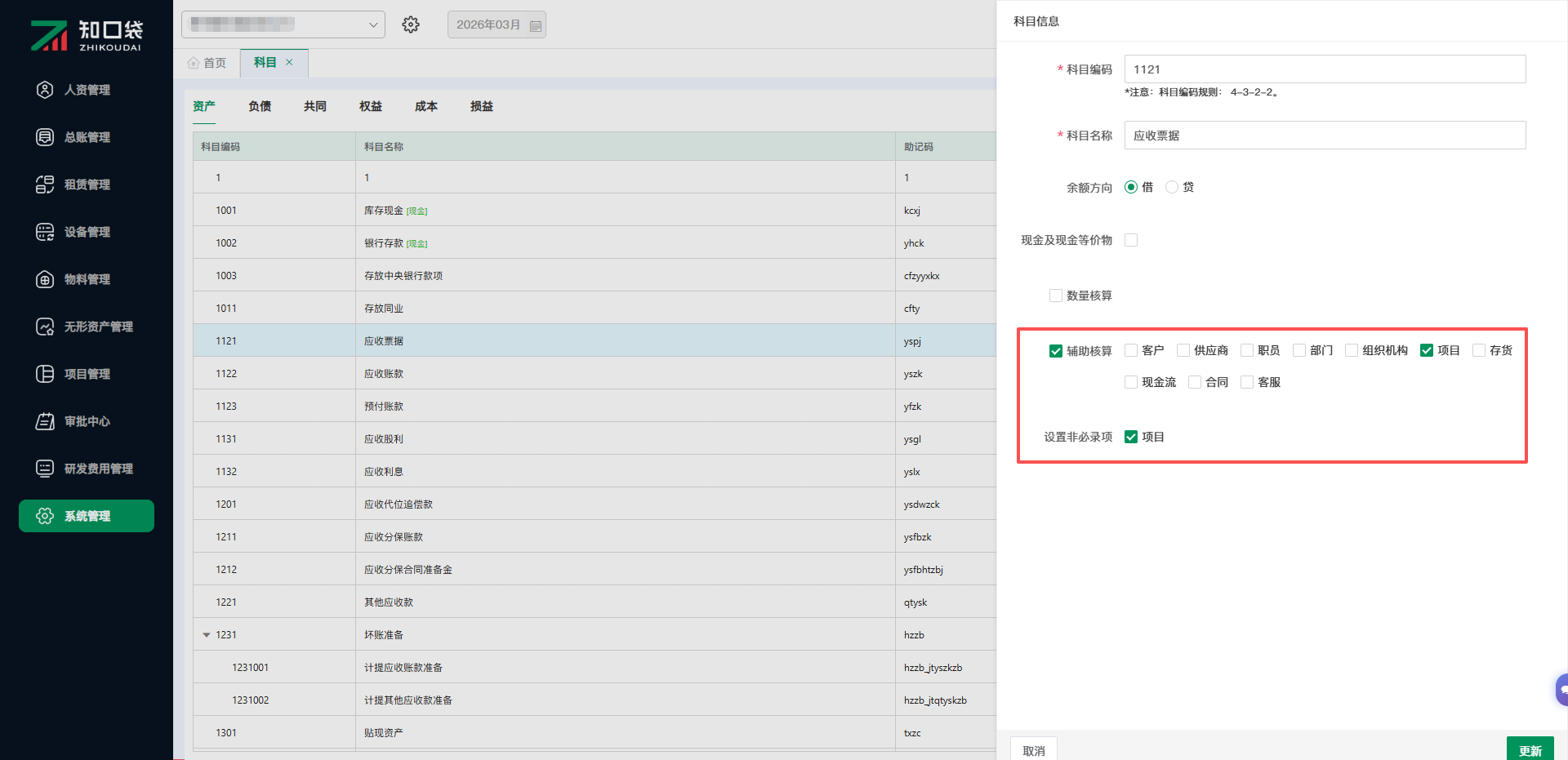Select the 1231001 计提应收账款准备 row
1568x760 pixels.
click(595, 668)
